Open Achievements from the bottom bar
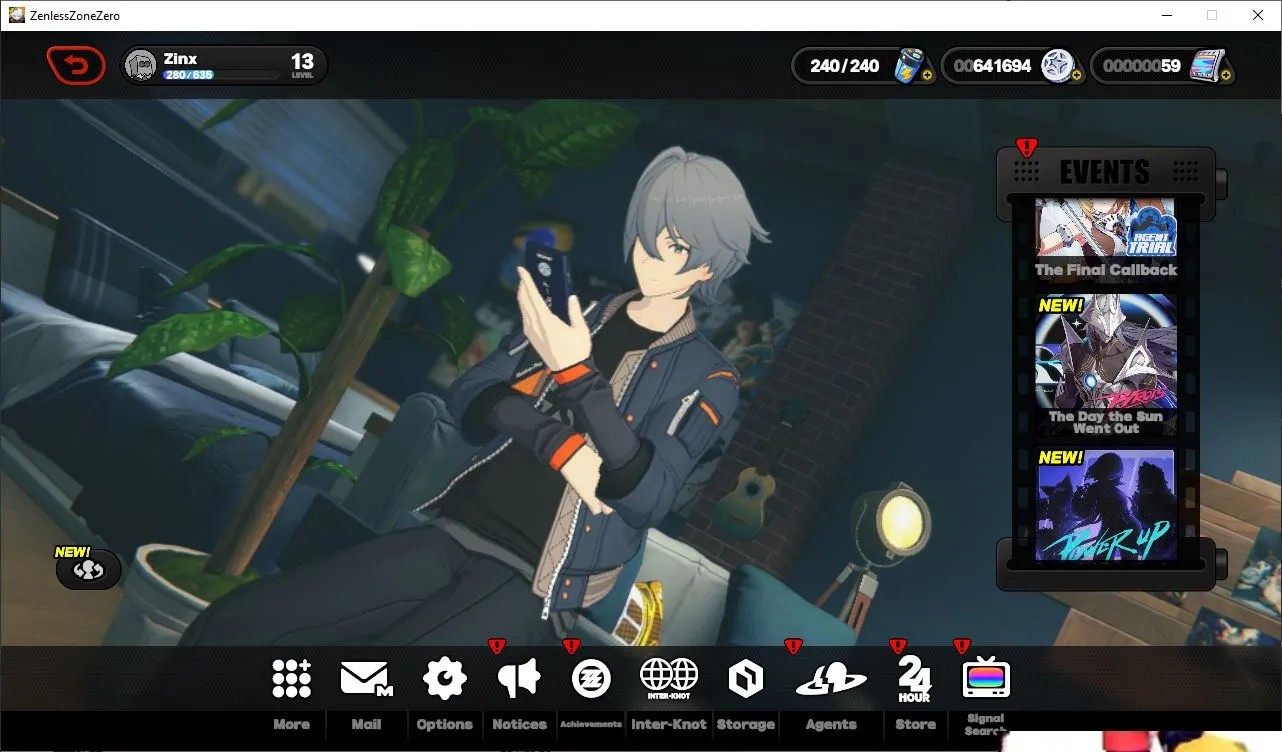Screen dimensions: 1282x752 click(x=591, y=679)
